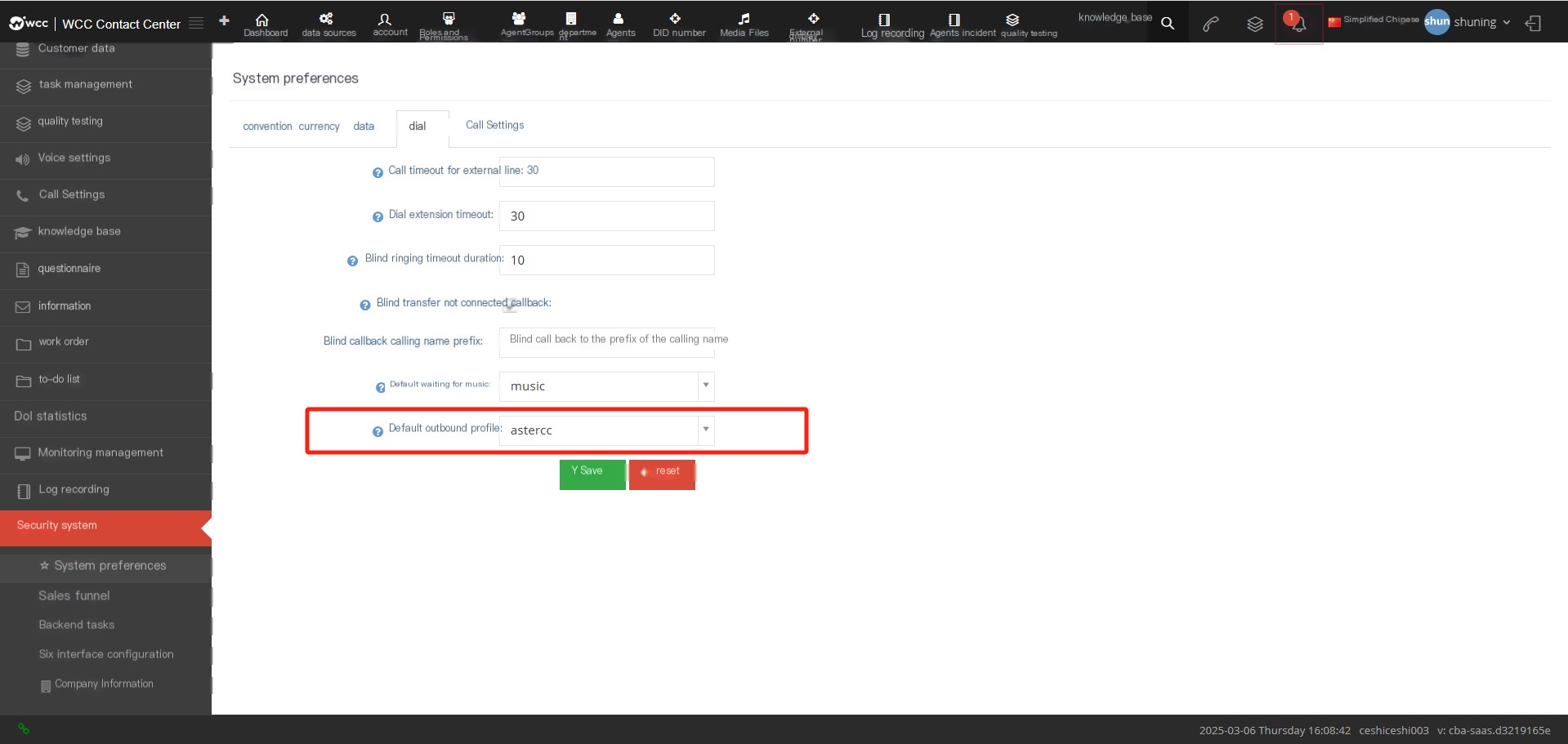
Task: Expand shuning user menu
Action: click(x=1468, y=23)
